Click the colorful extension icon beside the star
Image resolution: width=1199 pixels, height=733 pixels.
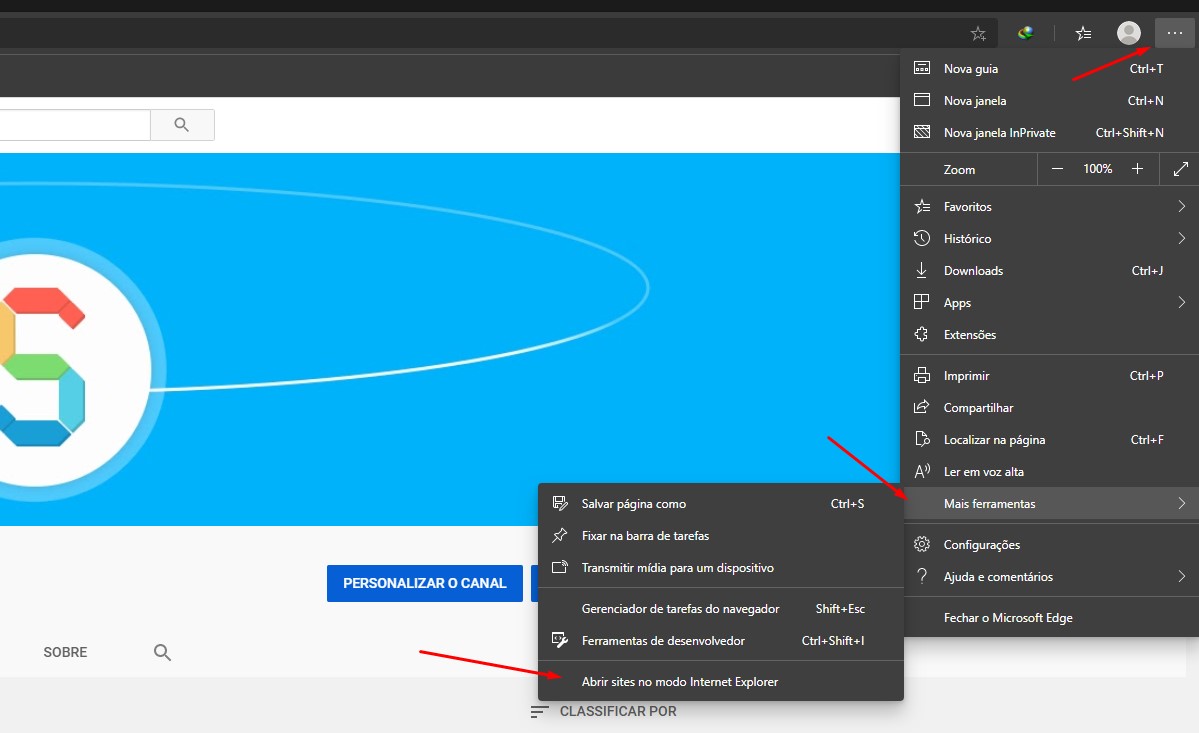point(1024,32)
